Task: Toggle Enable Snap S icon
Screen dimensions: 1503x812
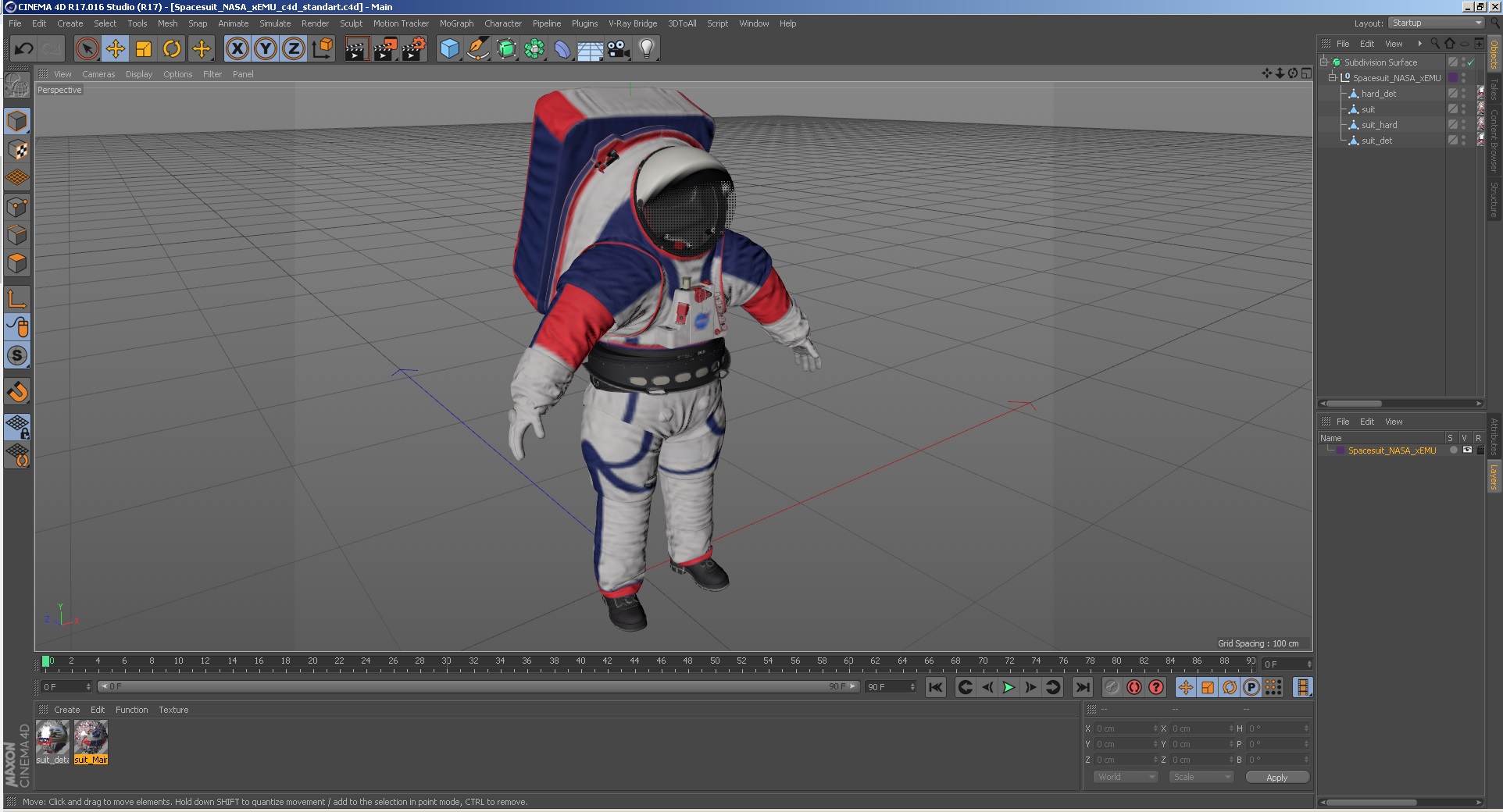Action: [17, 356]
